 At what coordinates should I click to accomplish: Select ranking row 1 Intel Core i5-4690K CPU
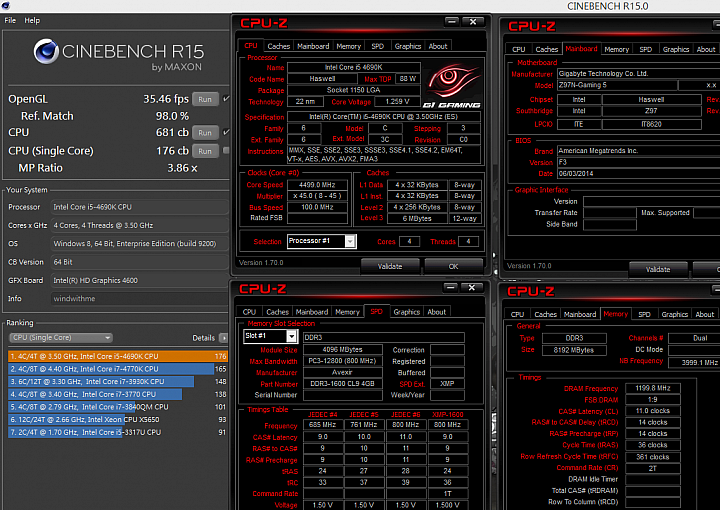(118, 356)
